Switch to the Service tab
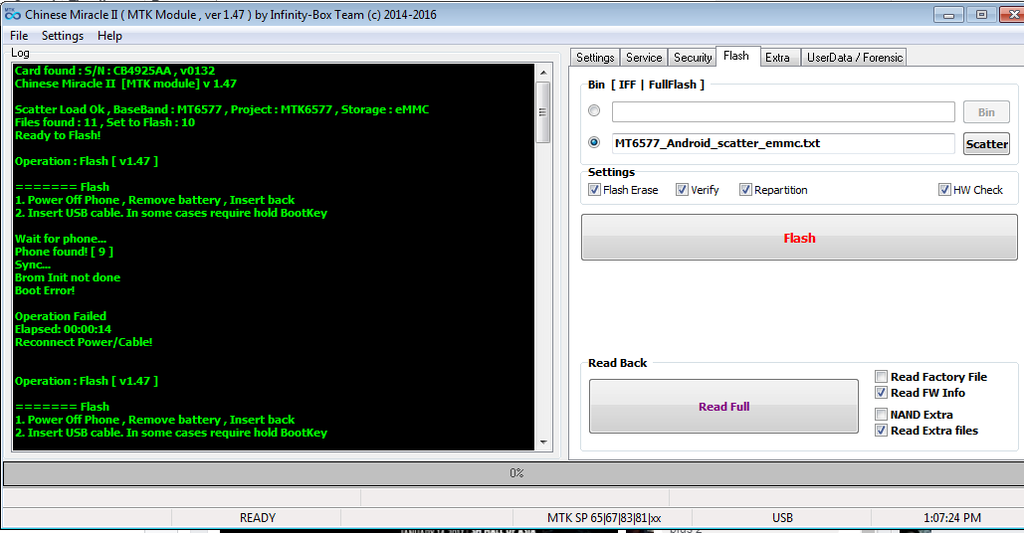Screen dimensions: 1024x533 (x=644, y=58)
